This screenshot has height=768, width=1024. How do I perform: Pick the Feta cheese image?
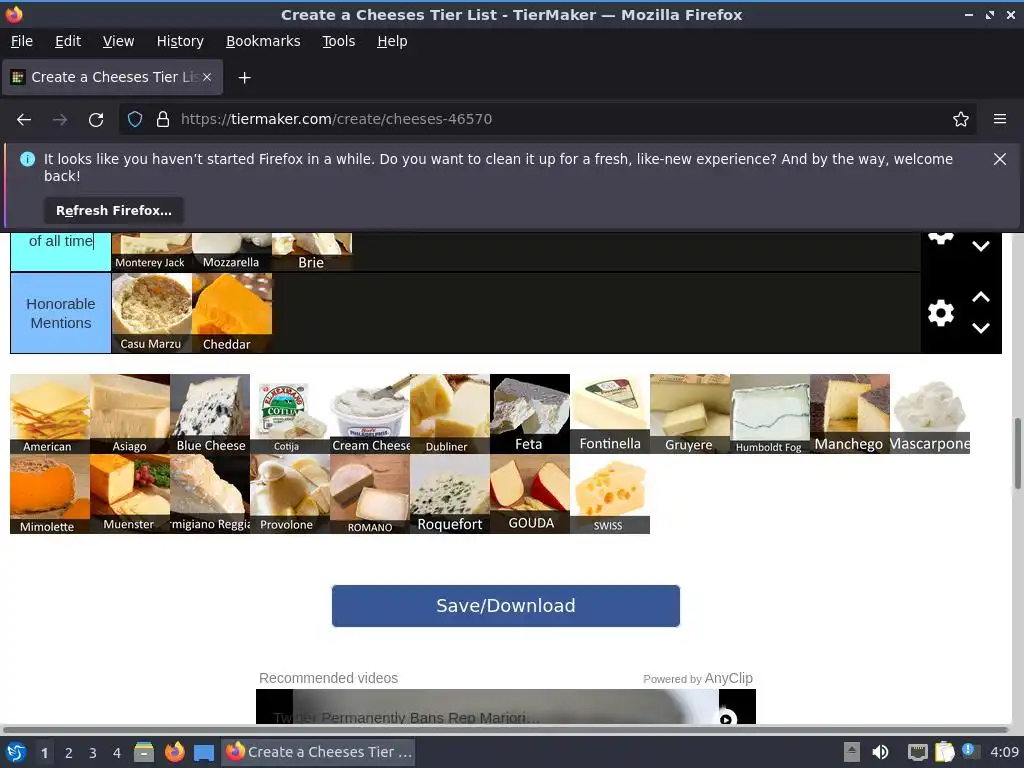pyautogui.click(x=530, y=414)
